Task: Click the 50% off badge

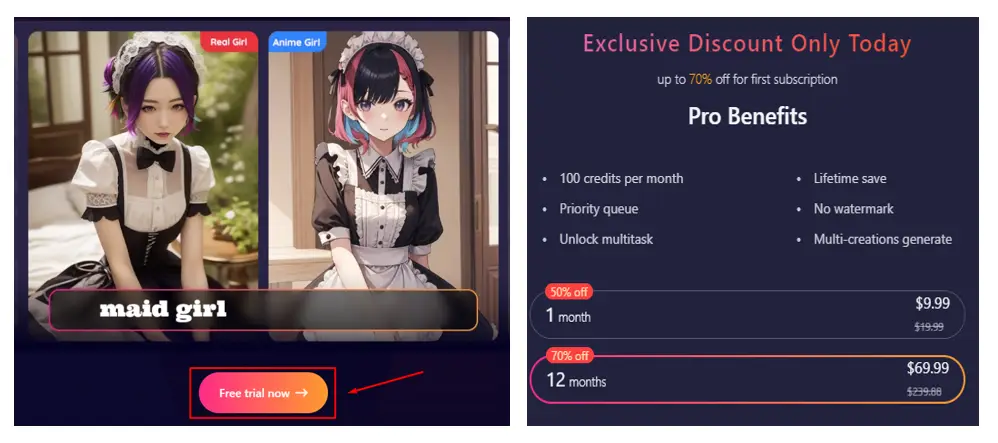Action: (568, 292)
